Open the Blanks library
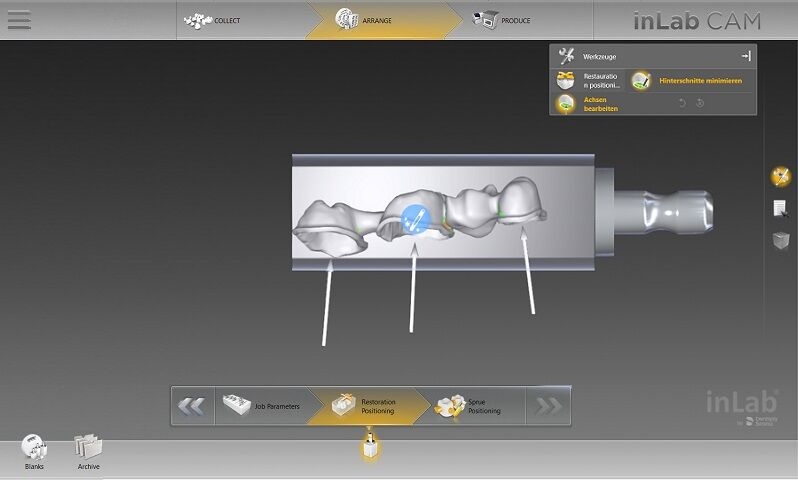The image size is (798, 480). tap(34, 450)
